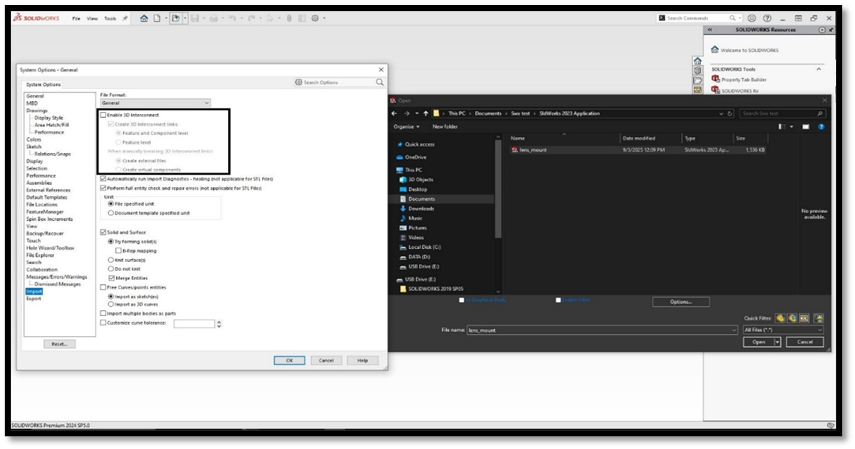Open the Organise dropdown in Open dialog
The image size is (855, 449).
click(407, 127)
